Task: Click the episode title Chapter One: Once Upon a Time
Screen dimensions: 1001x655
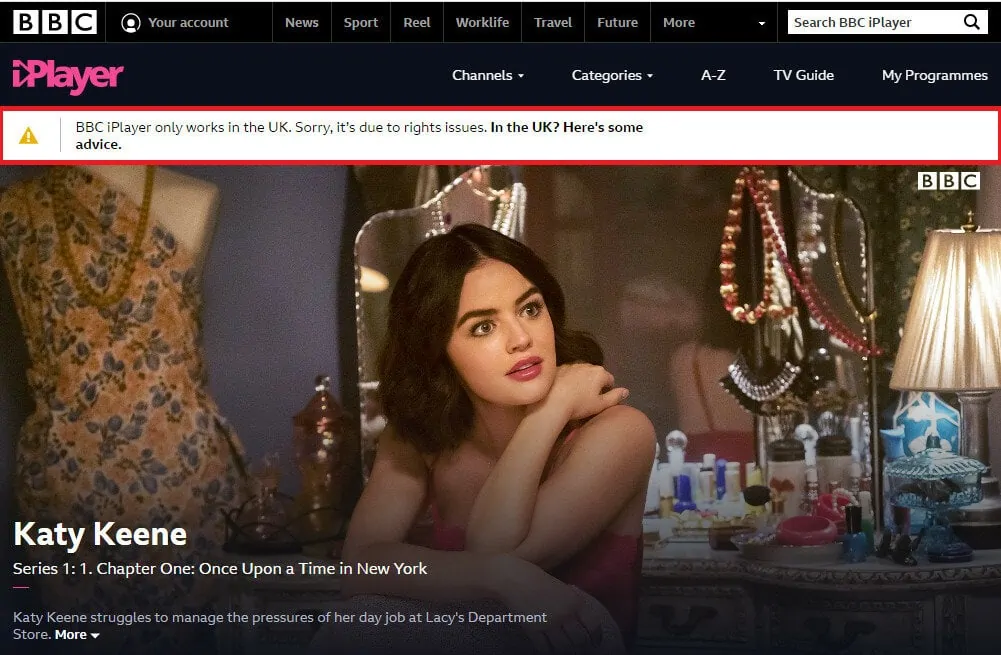Action: coord(220,568)
